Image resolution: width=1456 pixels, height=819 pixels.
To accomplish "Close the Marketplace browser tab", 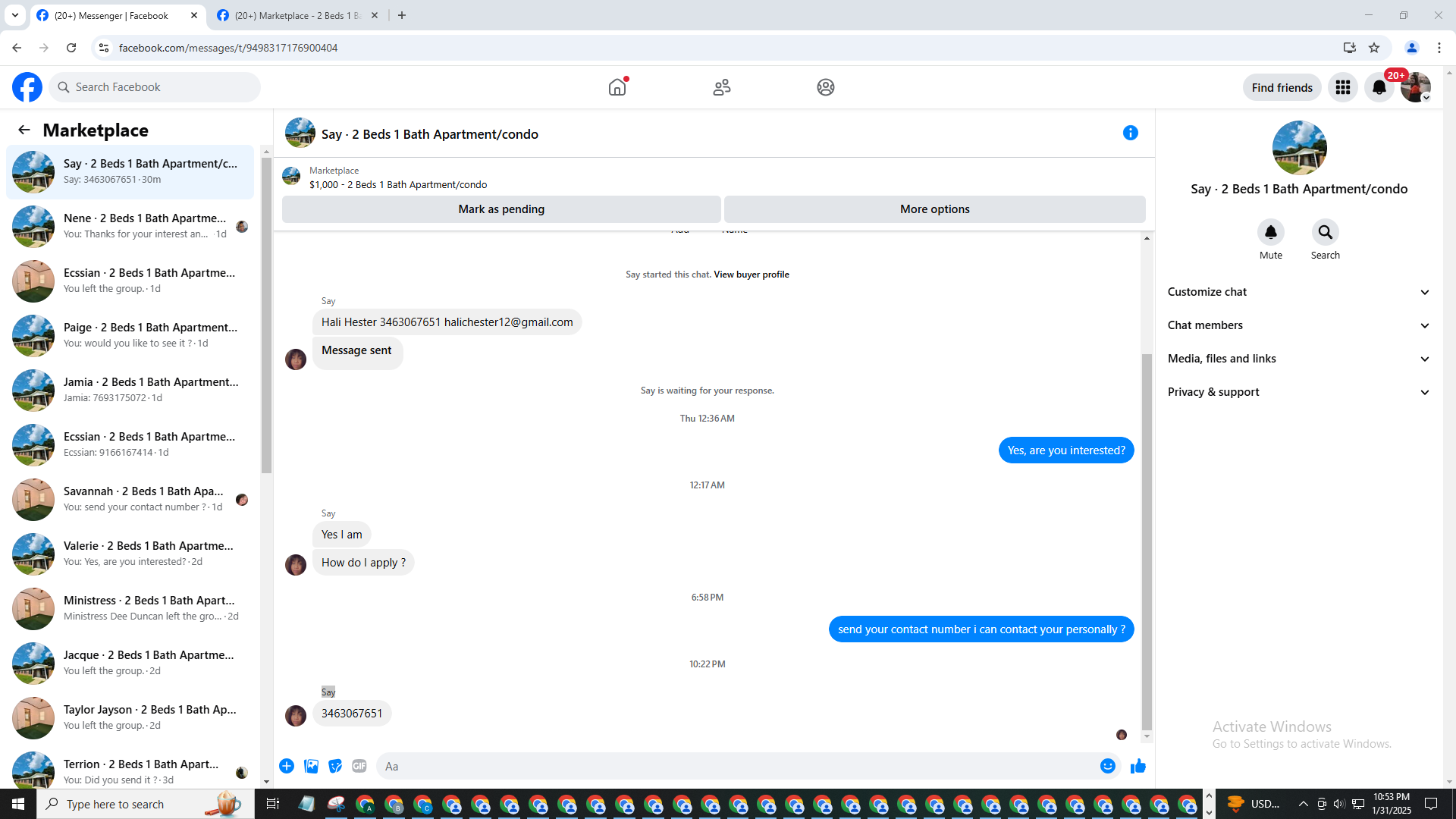I will (x=375, y=15).
